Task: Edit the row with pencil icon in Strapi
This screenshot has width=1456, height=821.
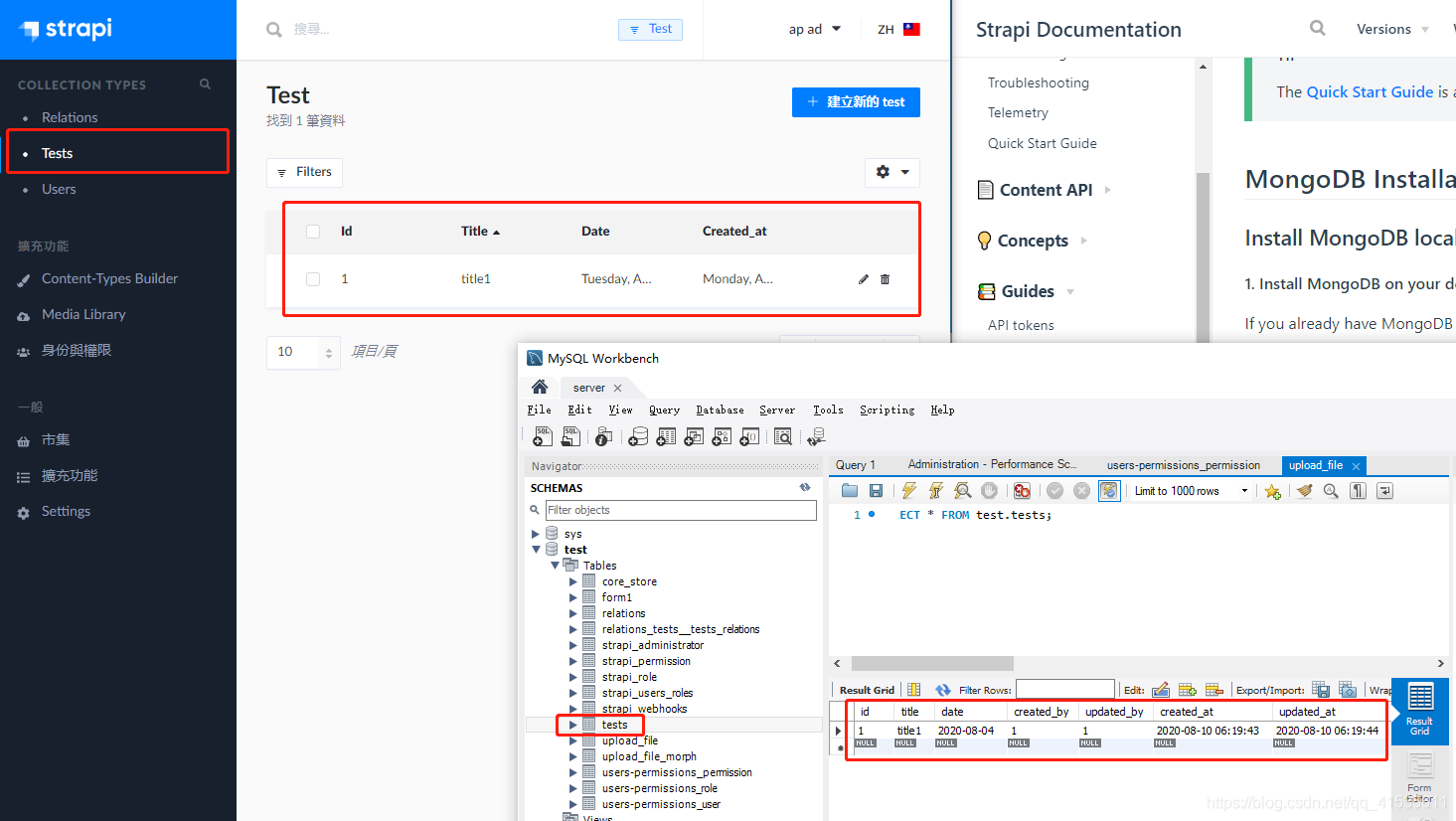Action: [x=864, y=279]
